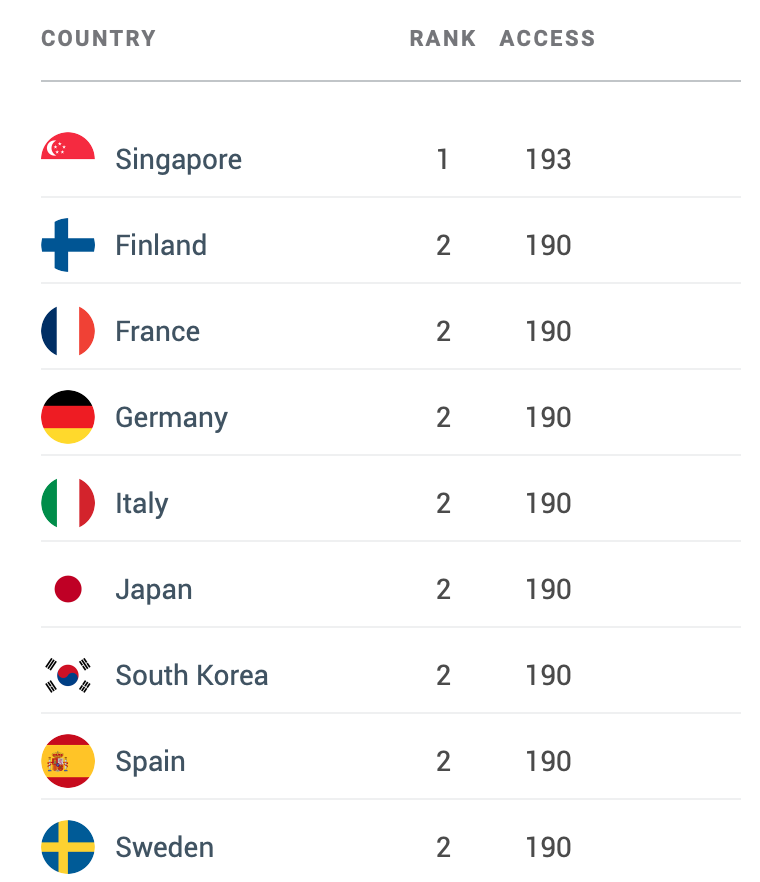Select the Spain country name
The width and height of the screenshot is (760, 882).
click(150, 762)
